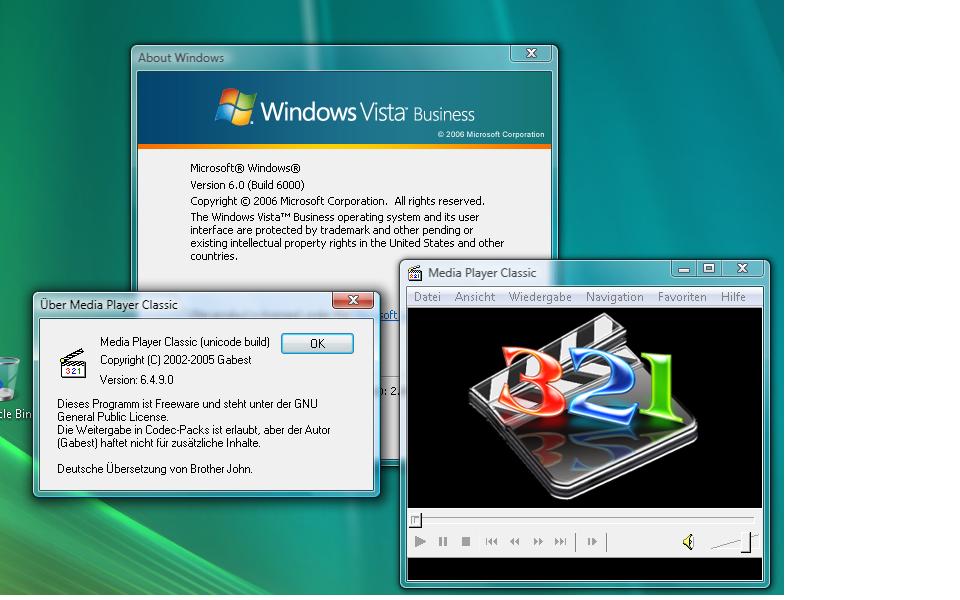Screen dimensions: 960x600
Task: Skip to previous track in player
Action: [491, 542]
